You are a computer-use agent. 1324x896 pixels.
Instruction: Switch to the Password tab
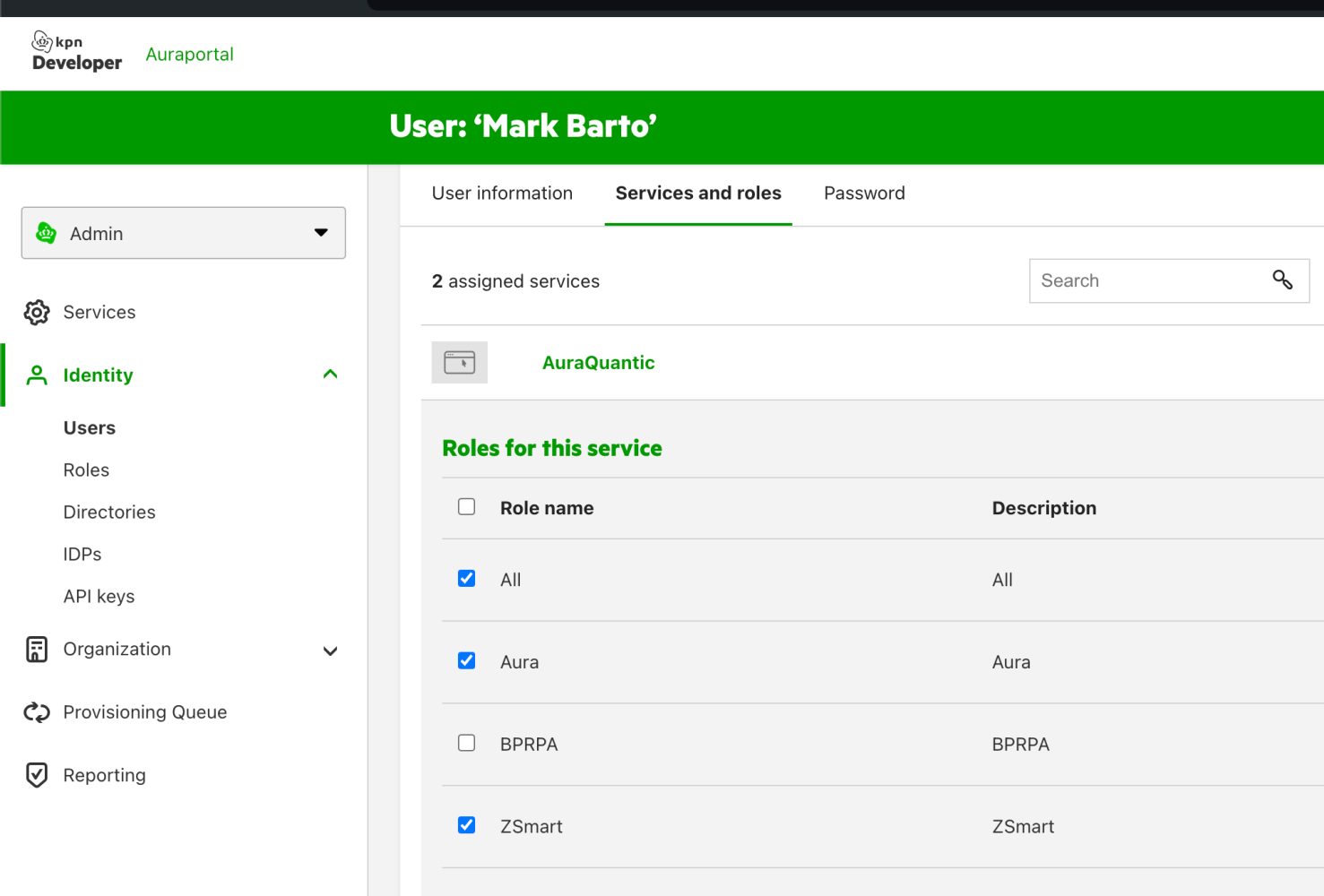click(x=864, y=194)
